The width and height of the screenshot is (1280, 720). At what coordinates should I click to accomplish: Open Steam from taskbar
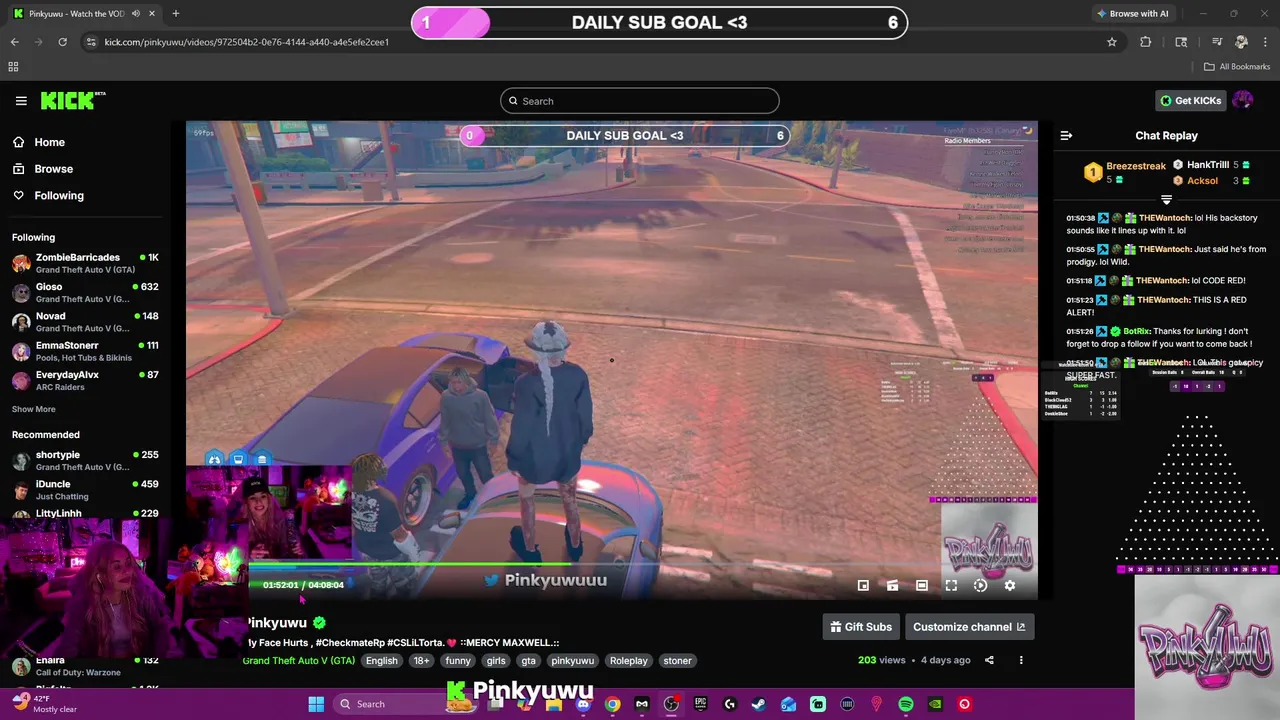(x=759, y=704)
